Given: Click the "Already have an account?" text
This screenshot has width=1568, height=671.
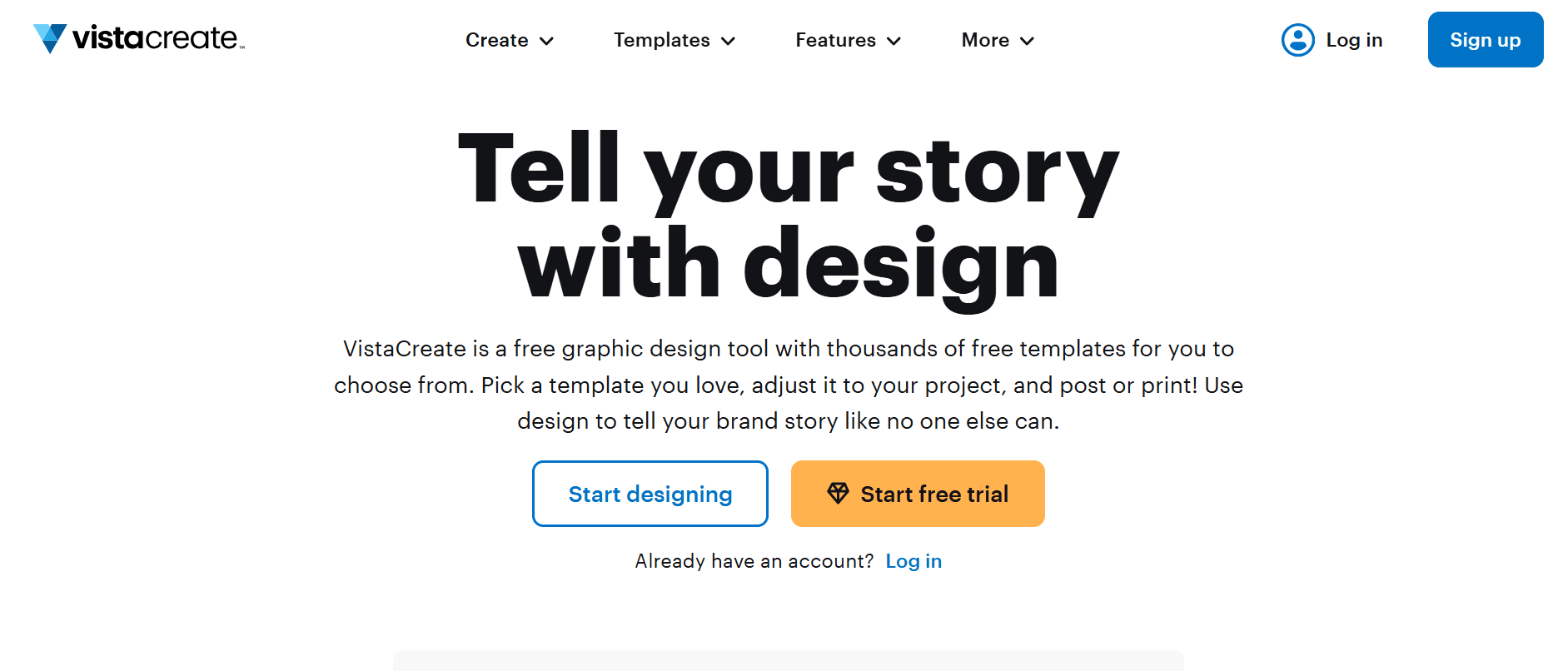Looking at the screenshot, I should point(754,561).
